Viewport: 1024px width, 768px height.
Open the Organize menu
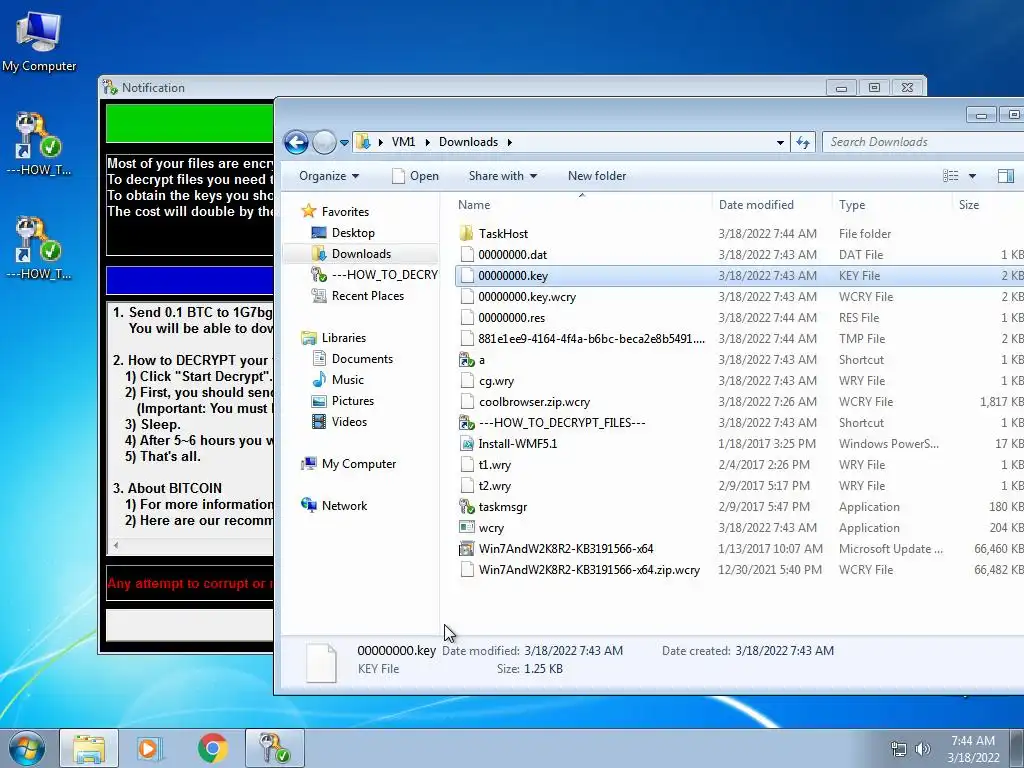328,176
